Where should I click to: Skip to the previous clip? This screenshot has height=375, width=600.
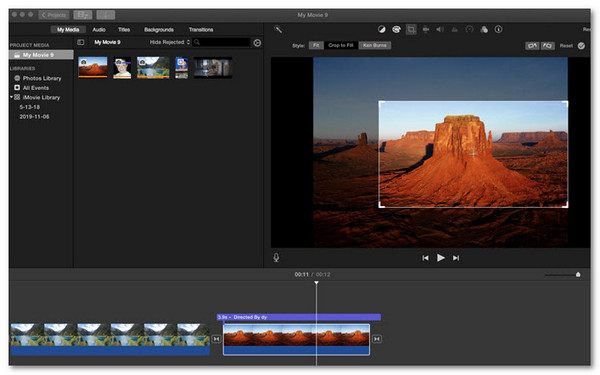coord(425,258)
